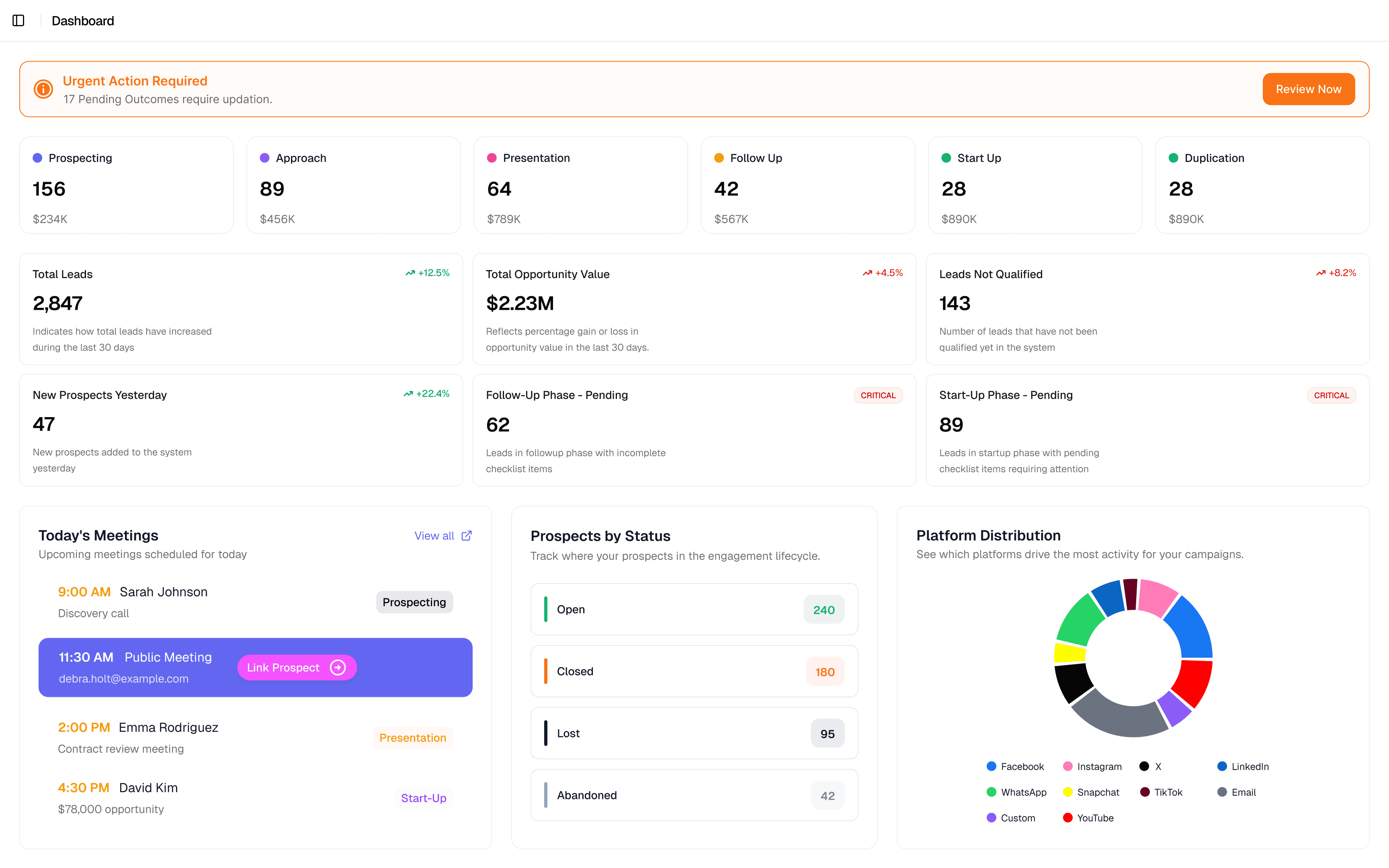Image resolution: width=1389 pixels, height=868 pixels.
Task: Click the Leads Not Qualified trend icon
Action: pyautogui.click(x=1320, y=273)
